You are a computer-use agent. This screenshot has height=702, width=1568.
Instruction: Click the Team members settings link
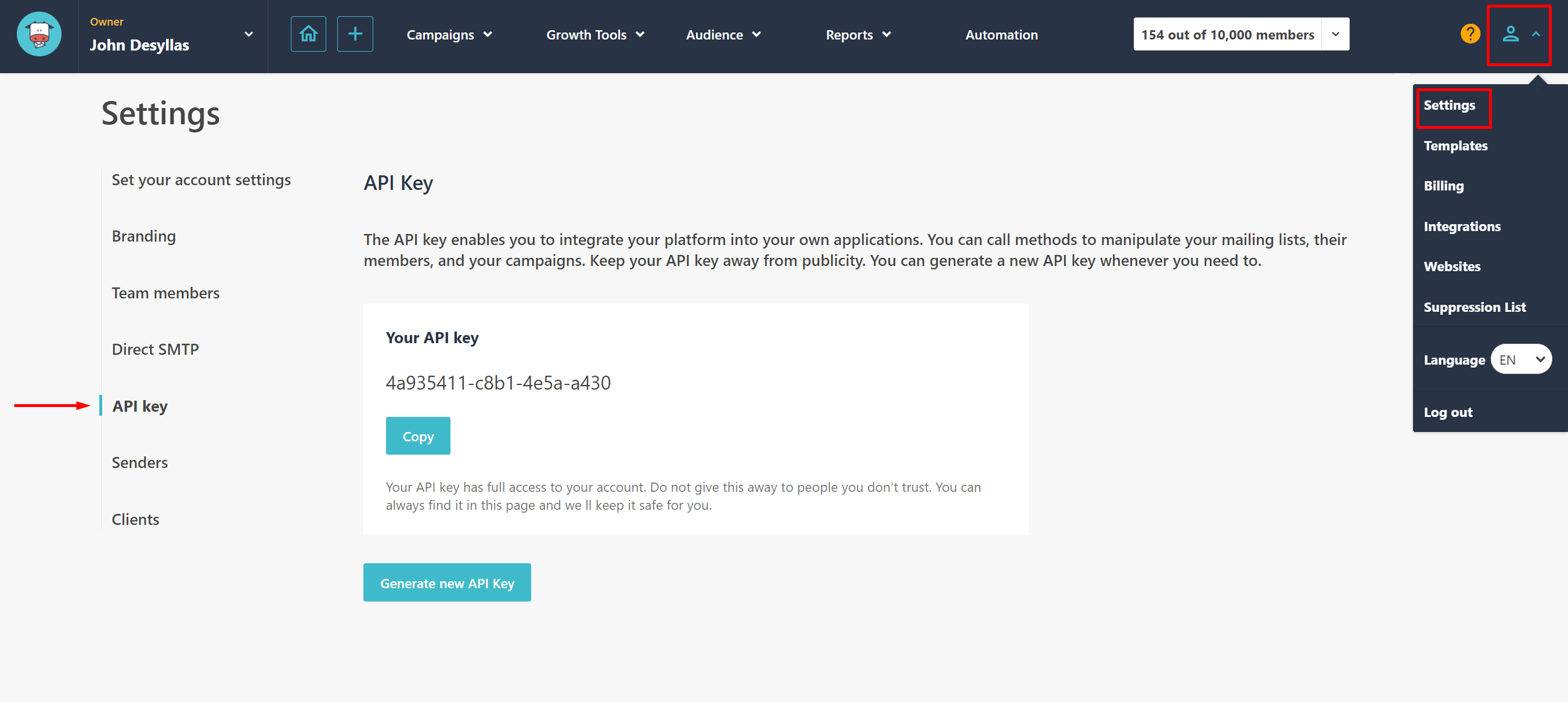point(167,292)
